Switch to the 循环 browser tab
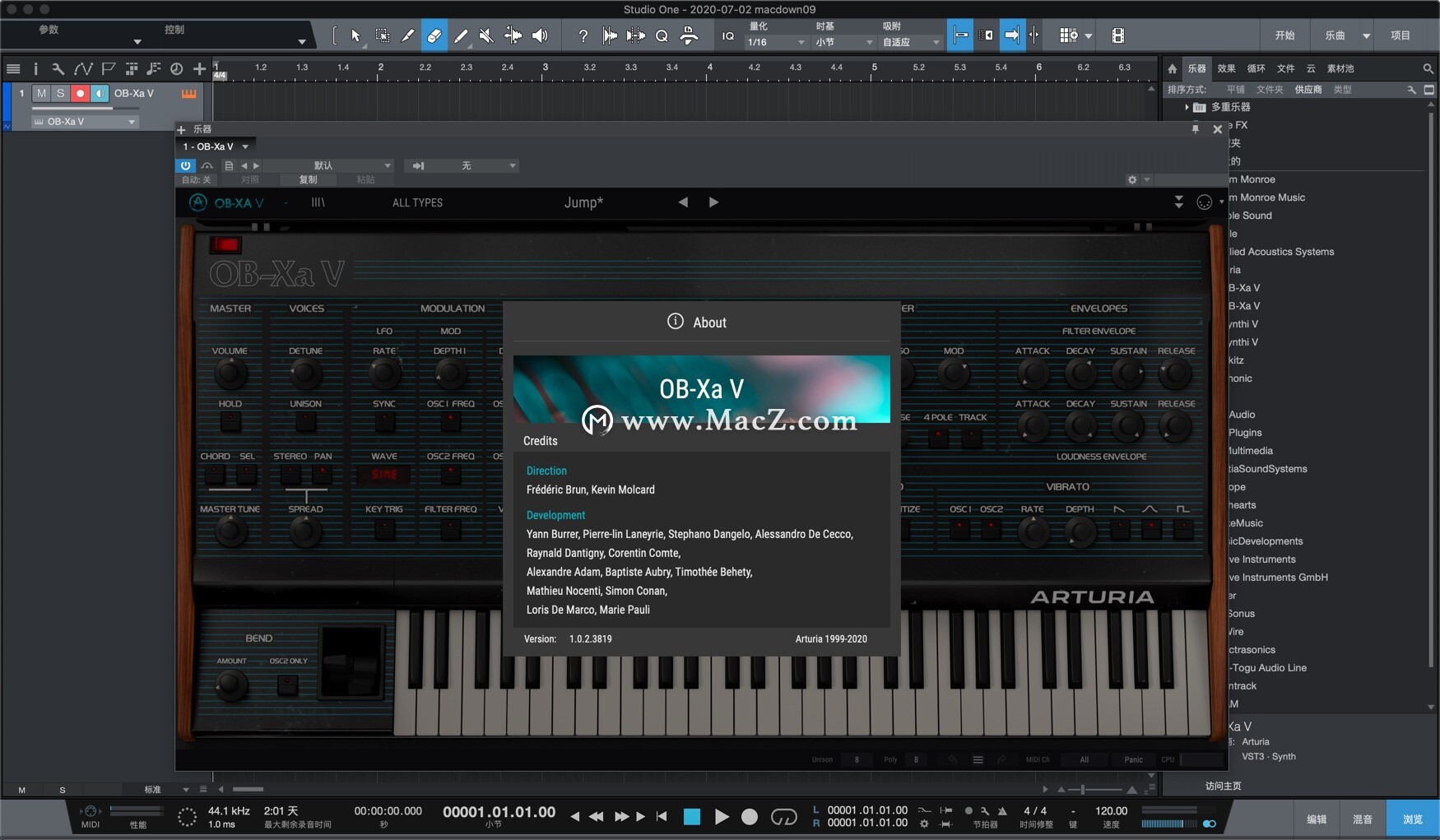The height and width of the screenshot is (840, 1440). click(x=1256, y=69)
